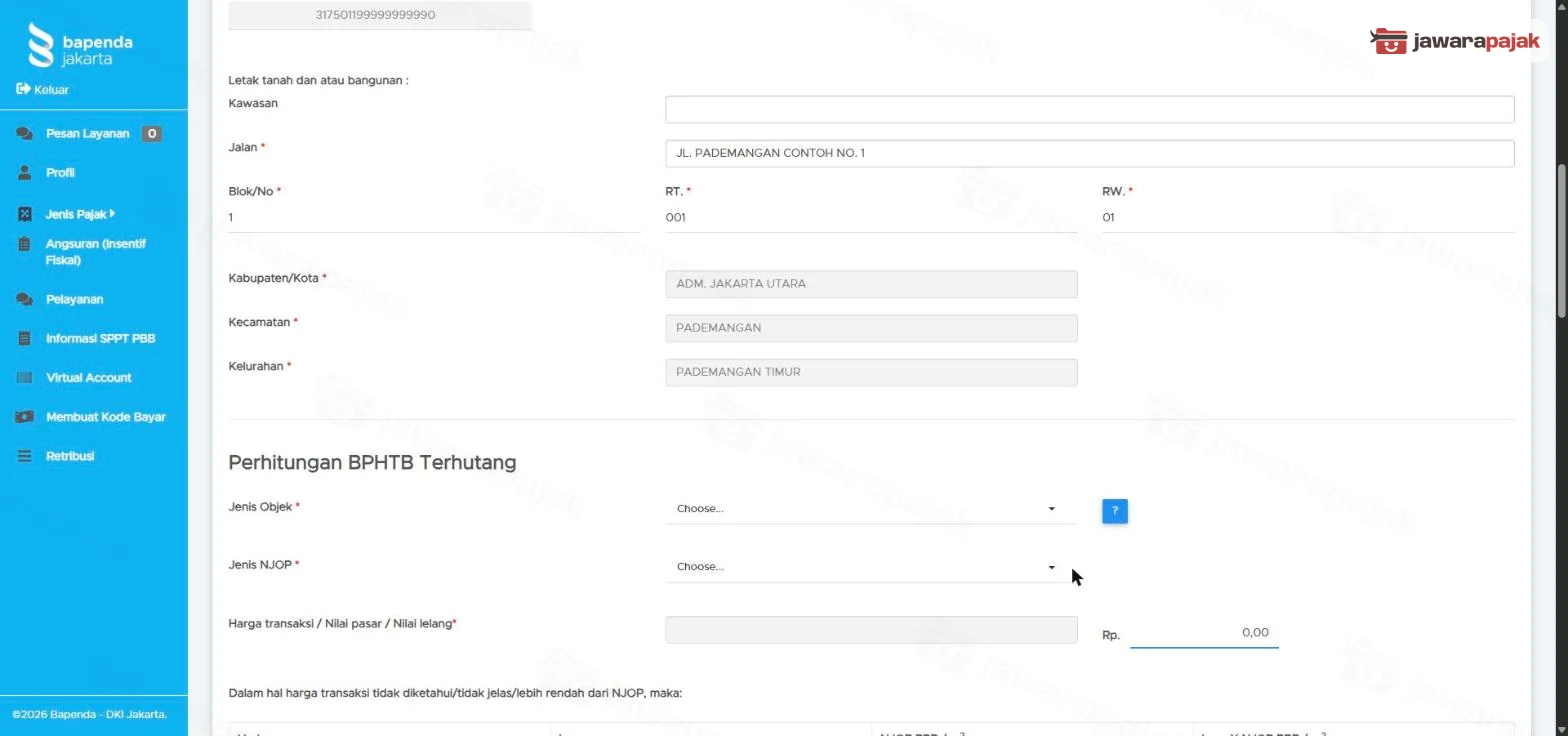The image size is (1568, 736).
Task: Click the Kabupaten/Kota field
Action: coord(871,284)
